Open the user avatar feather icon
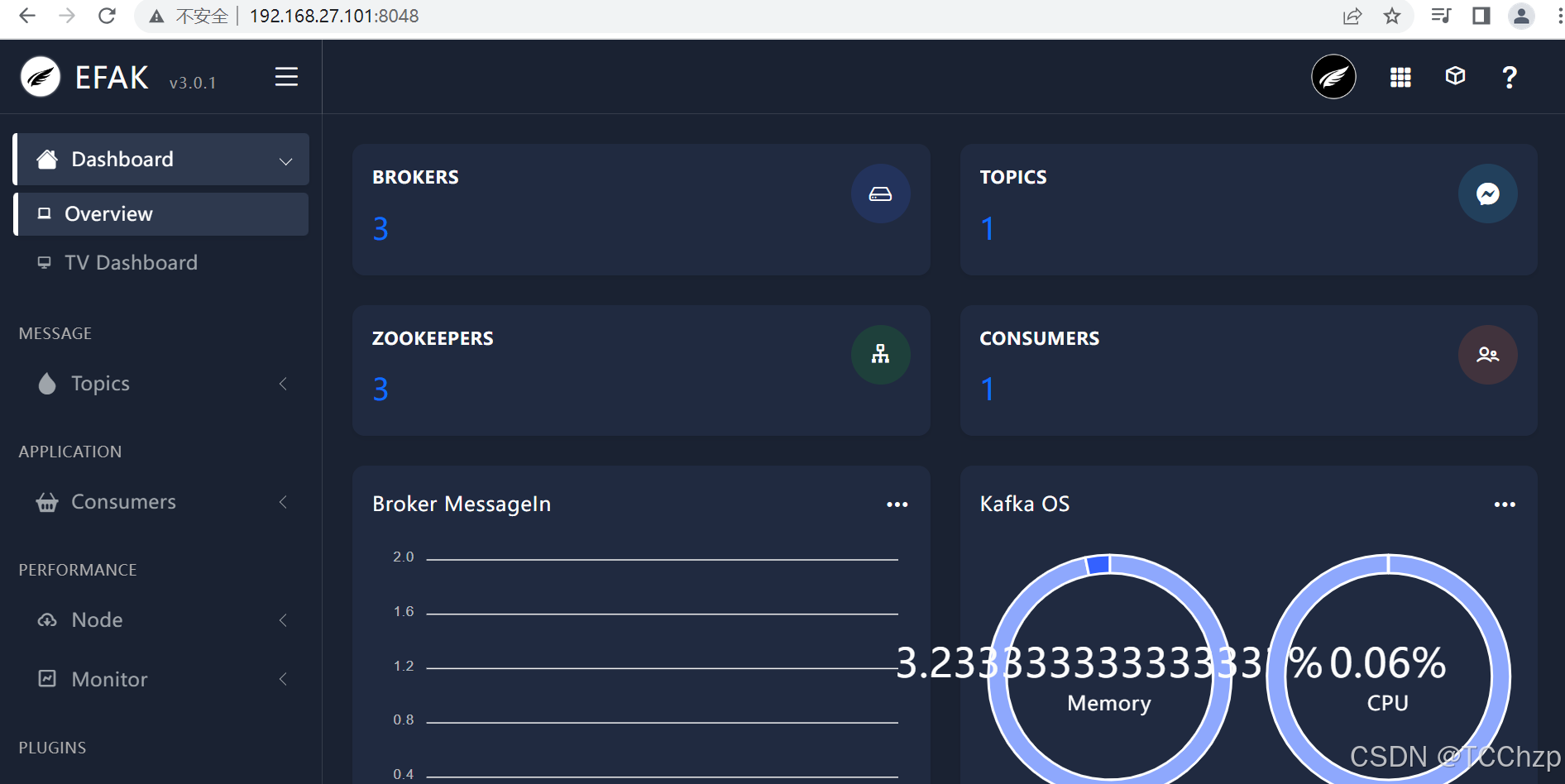The height and width of the screenshot is (784, 1565). pos(1333,77)
